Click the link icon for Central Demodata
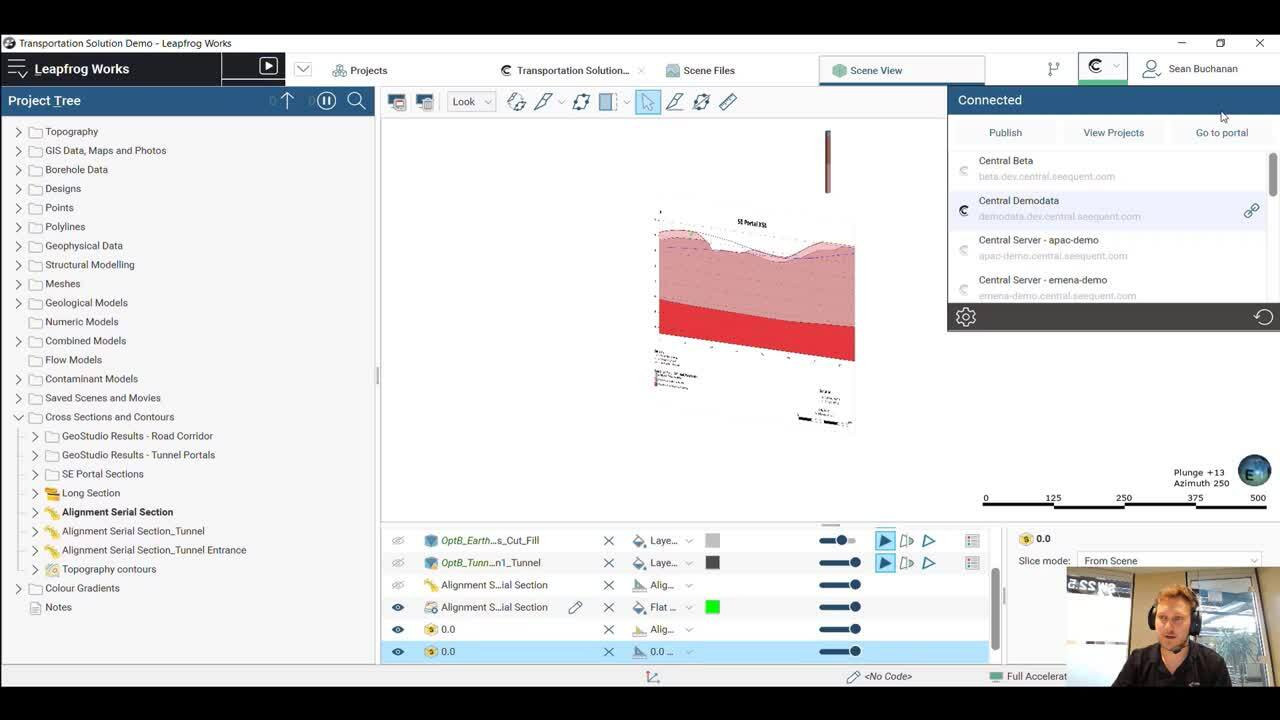Image resolution: width=1280 pixels, height=720 pixels. tap(1251, 211)
